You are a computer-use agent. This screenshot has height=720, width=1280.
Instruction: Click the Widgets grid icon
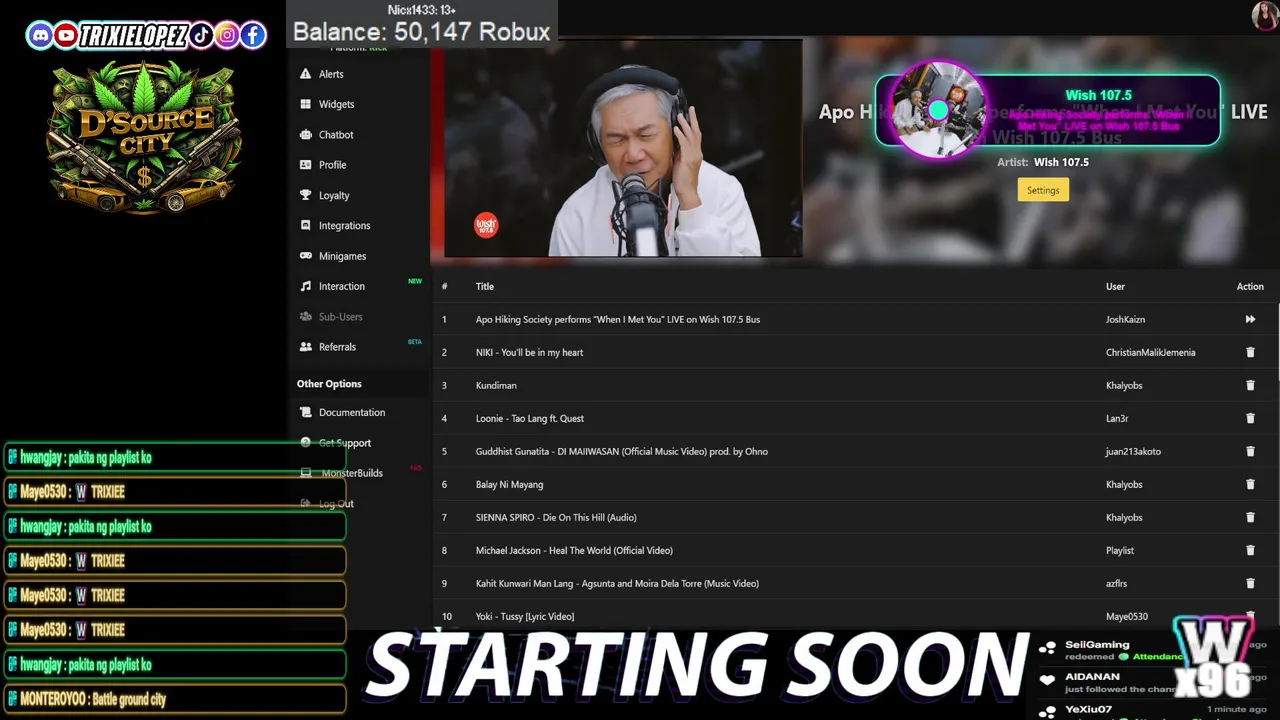point(306,104)
